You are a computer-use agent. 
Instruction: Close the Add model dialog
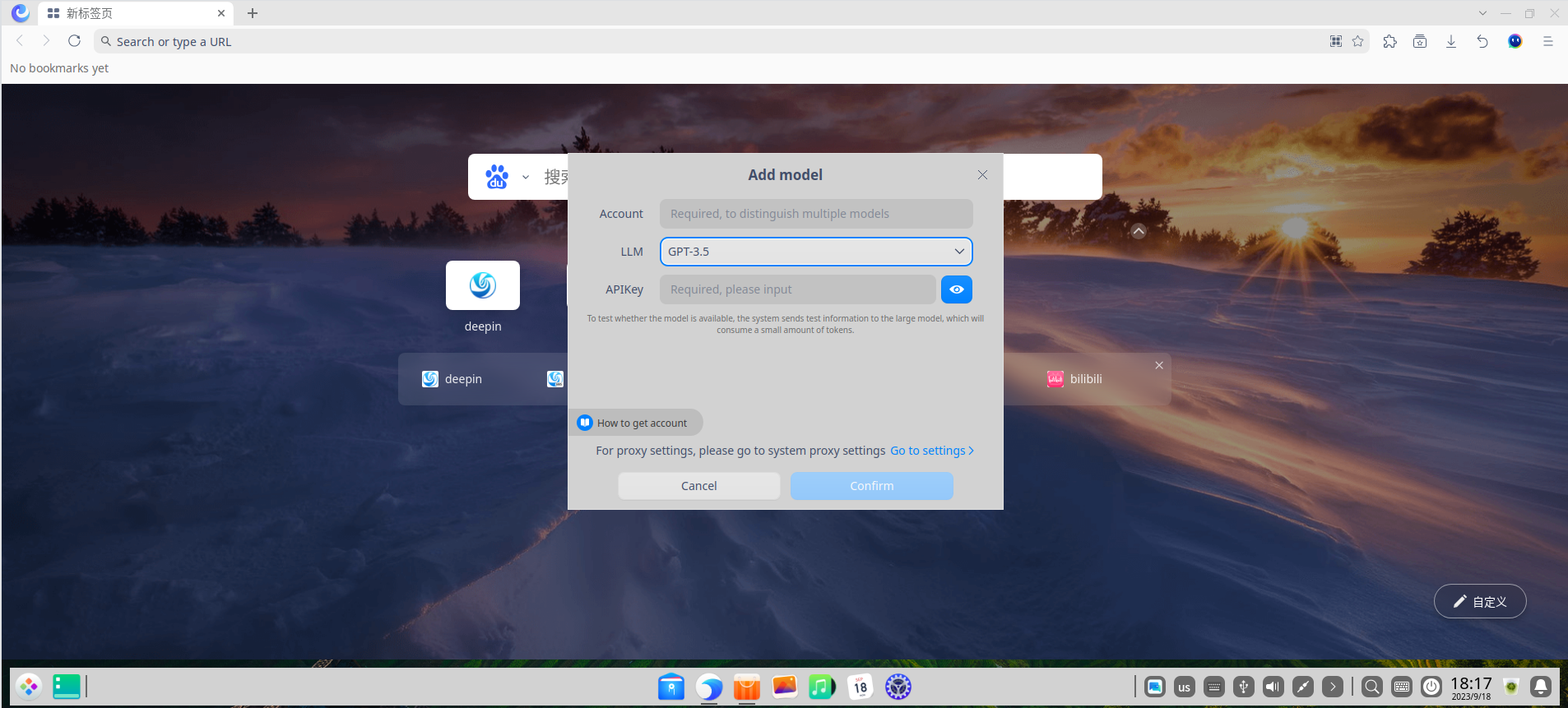[982, 175]
